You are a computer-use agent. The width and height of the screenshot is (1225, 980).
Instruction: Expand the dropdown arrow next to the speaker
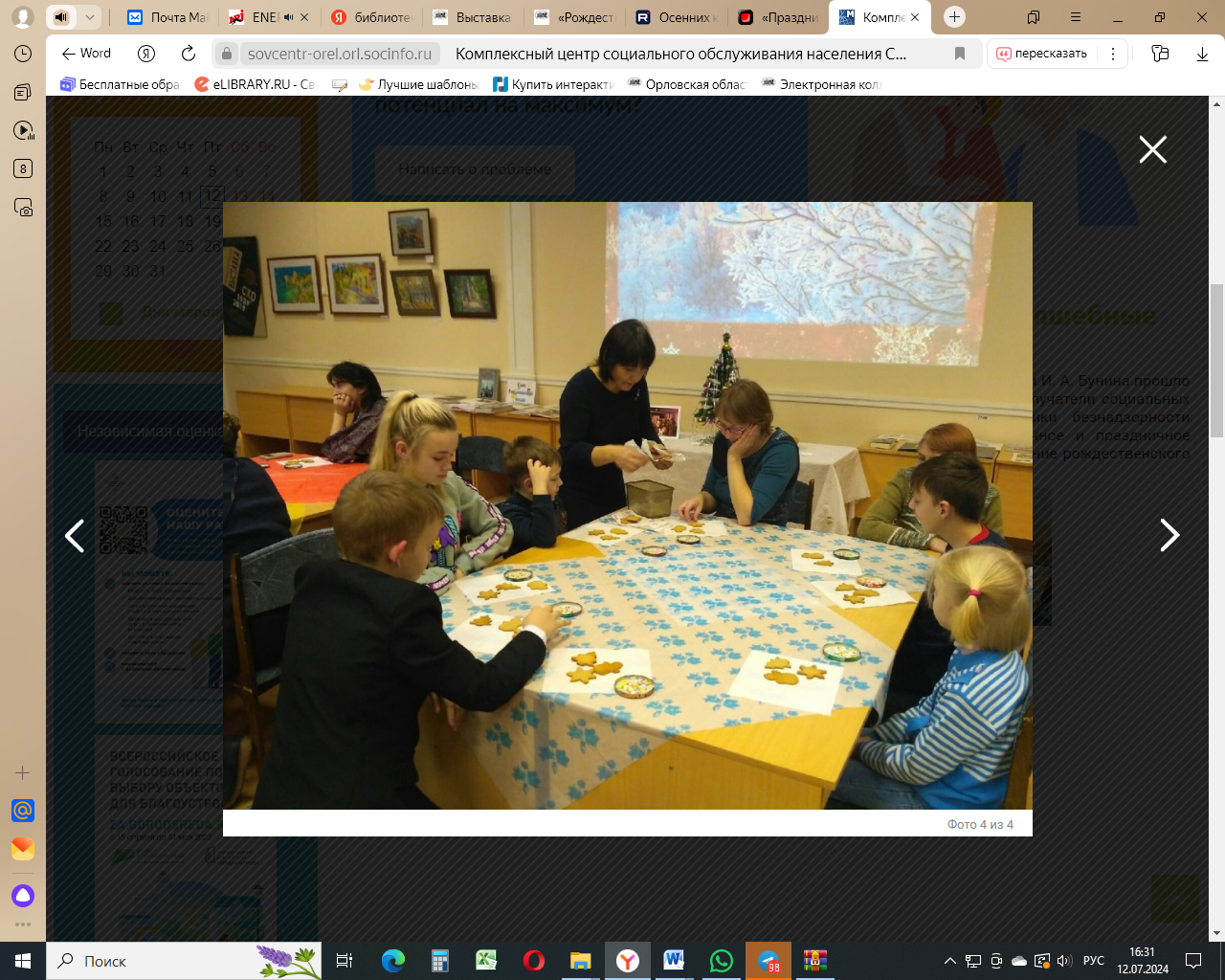coord(89,17)
